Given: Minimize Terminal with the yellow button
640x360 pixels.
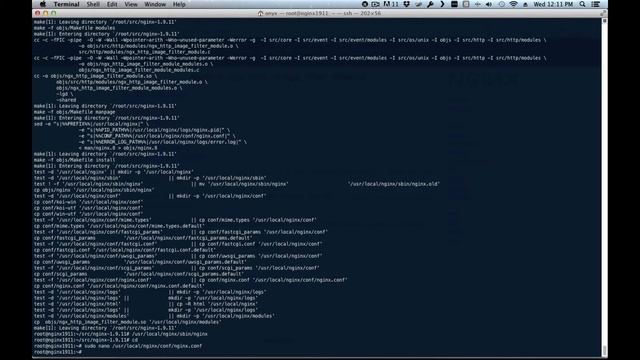Looking at the screenshot, I should coord(45,13).
